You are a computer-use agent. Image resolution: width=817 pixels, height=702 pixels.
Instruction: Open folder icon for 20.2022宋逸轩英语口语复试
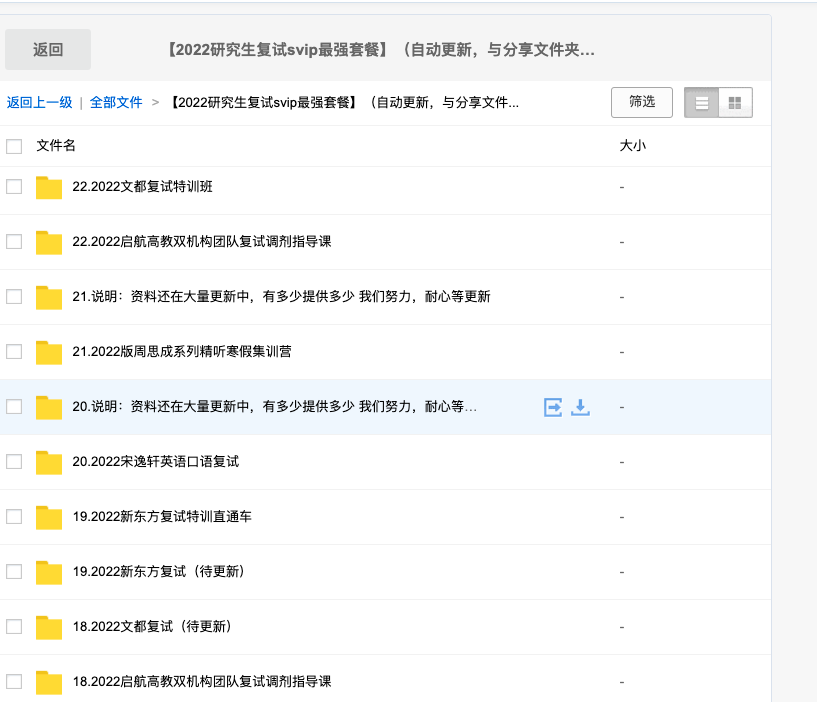[49, 462]
